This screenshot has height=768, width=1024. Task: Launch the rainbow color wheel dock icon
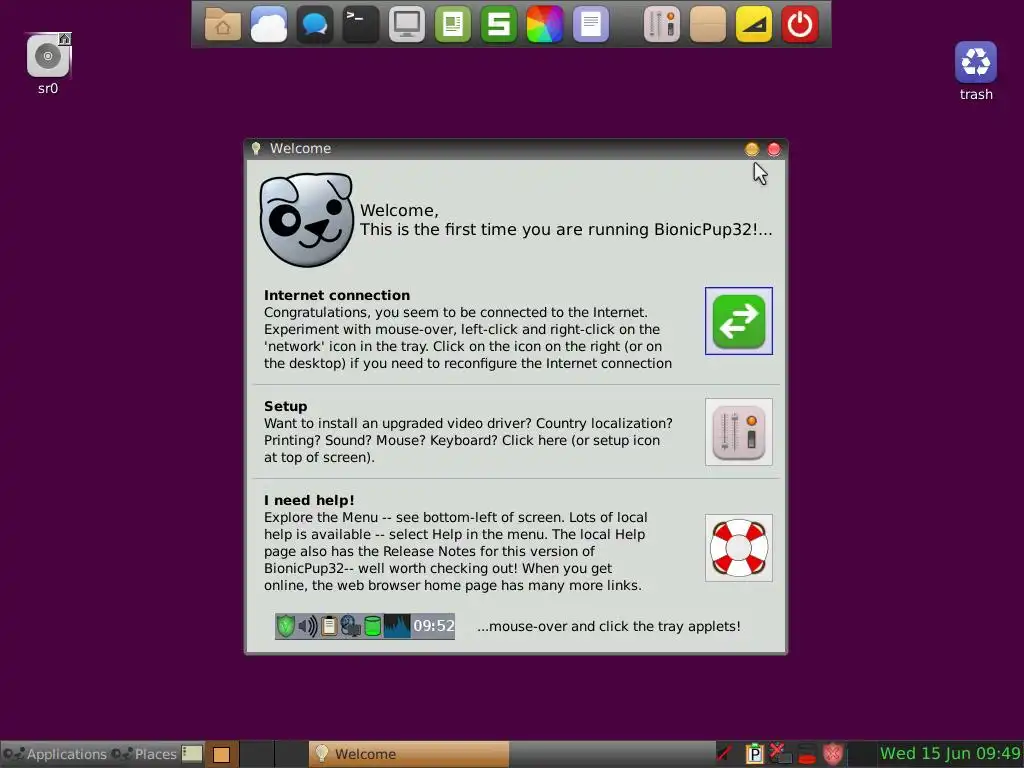point(544,25)
